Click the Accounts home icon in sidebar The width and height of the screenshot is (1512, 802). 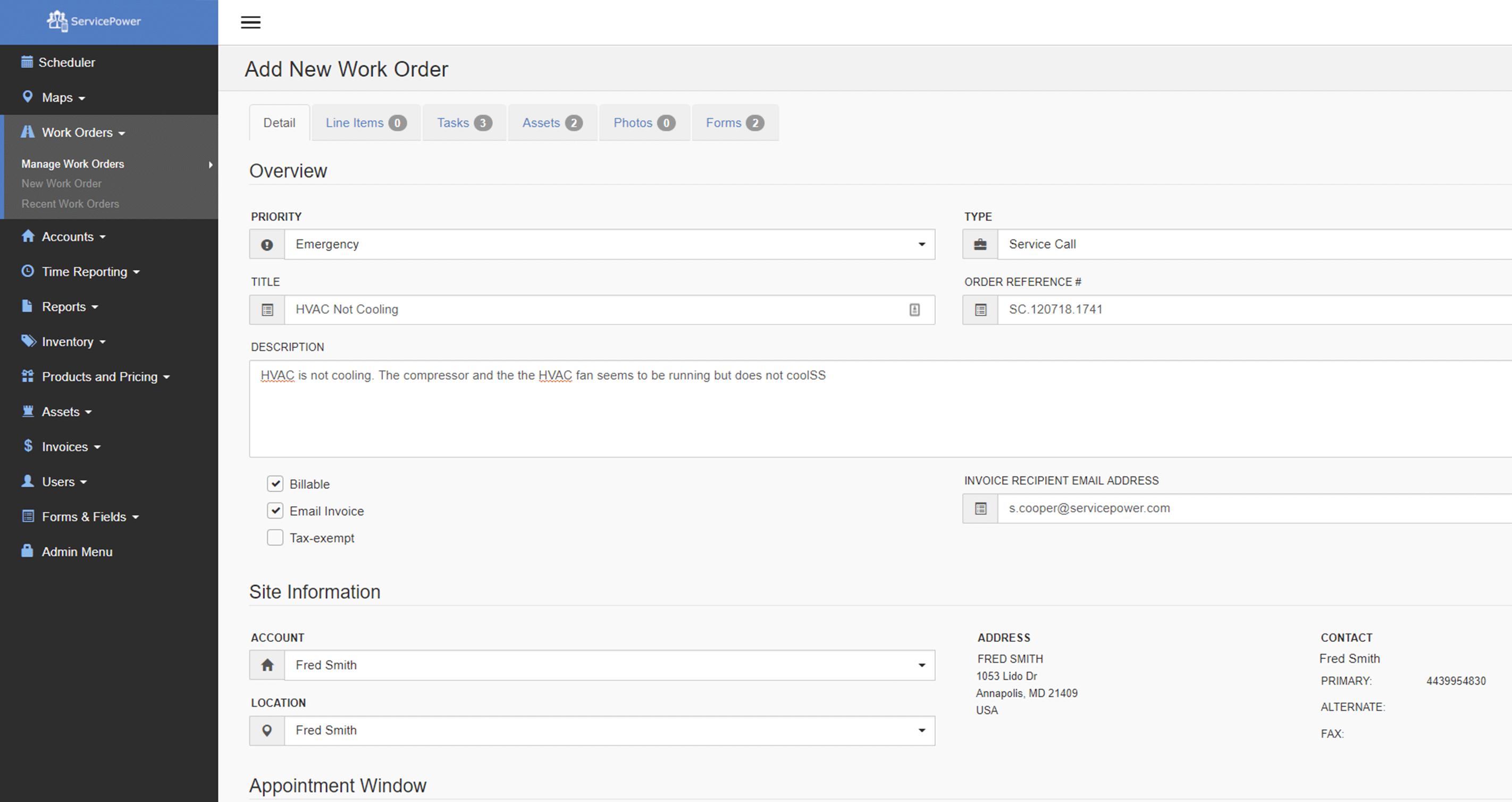pos(28,236)
